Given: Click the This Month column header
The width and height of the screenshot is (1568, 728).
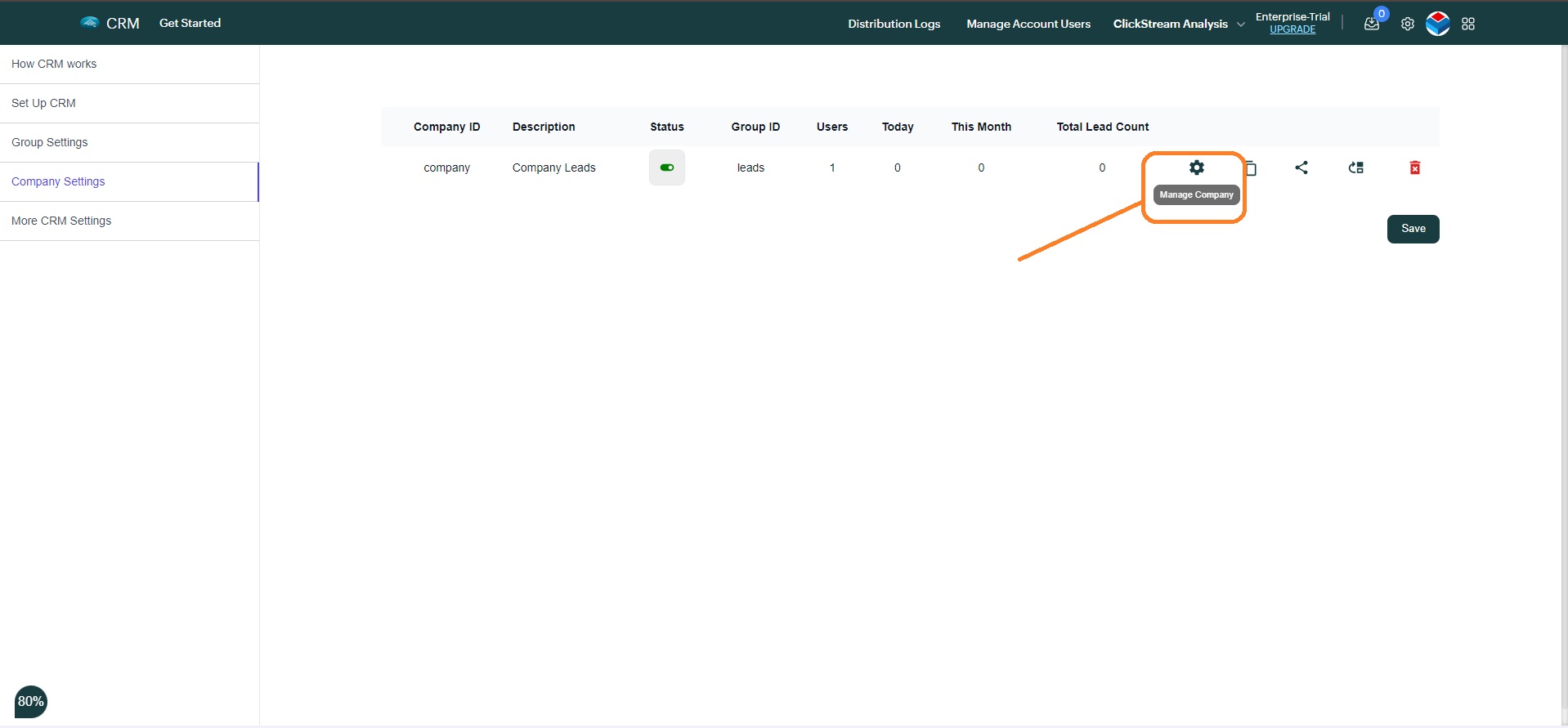Looking at the screenshot, I should click(981, 127).
